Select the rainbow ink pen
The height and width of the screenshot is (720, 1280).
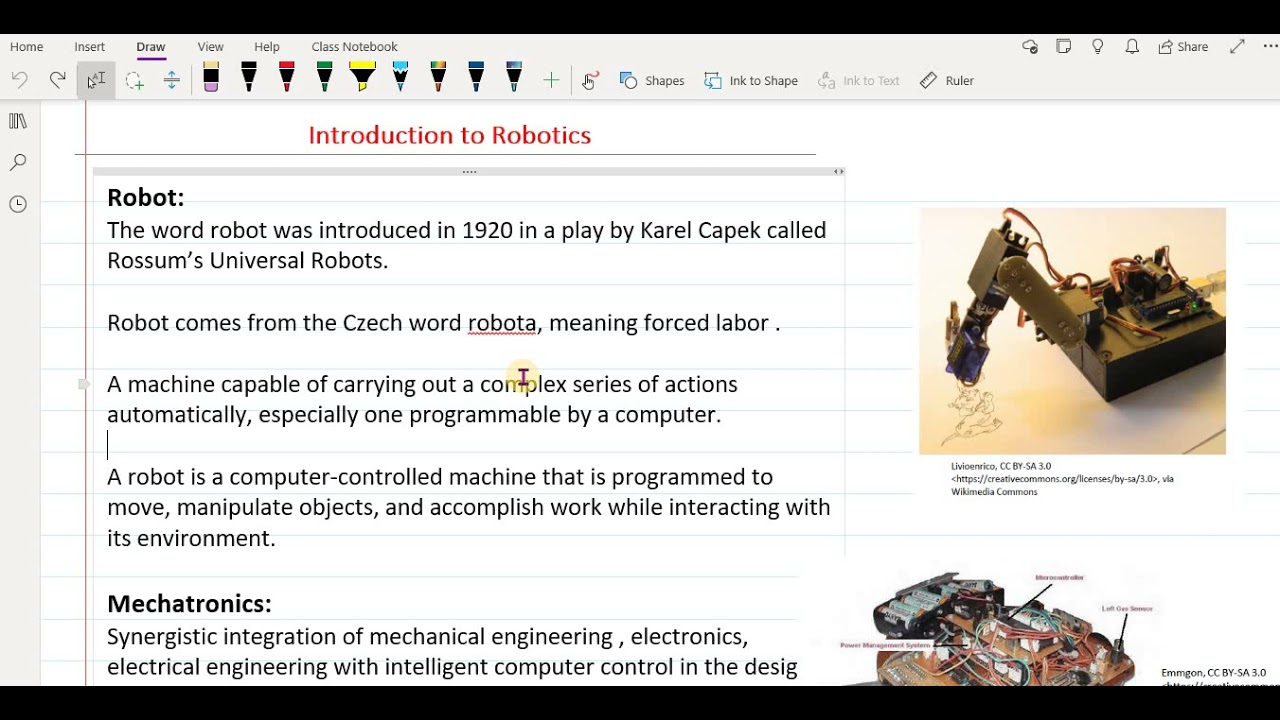438,78
